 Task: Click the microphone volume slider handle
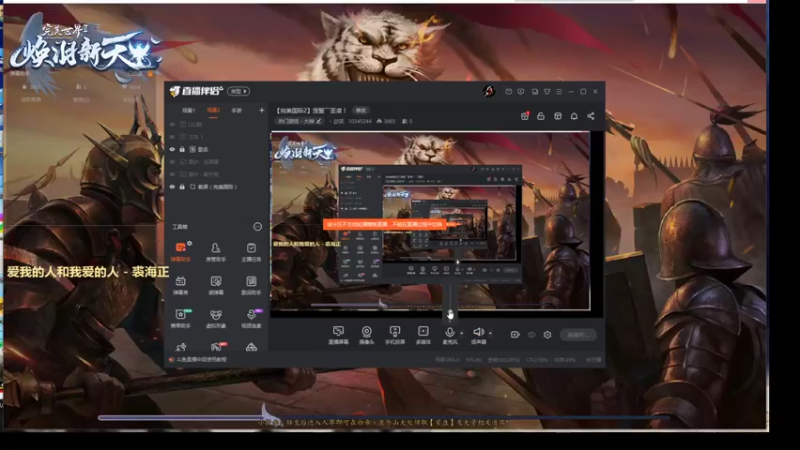450,314
